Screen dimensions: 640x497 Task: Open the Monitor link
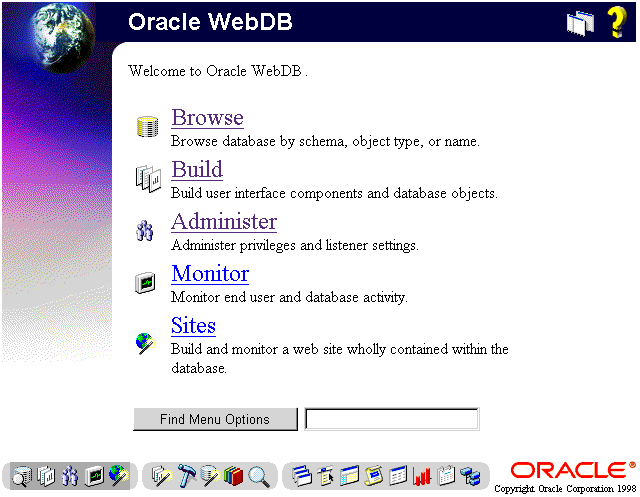pyautogui.click(x=210, y=274)
